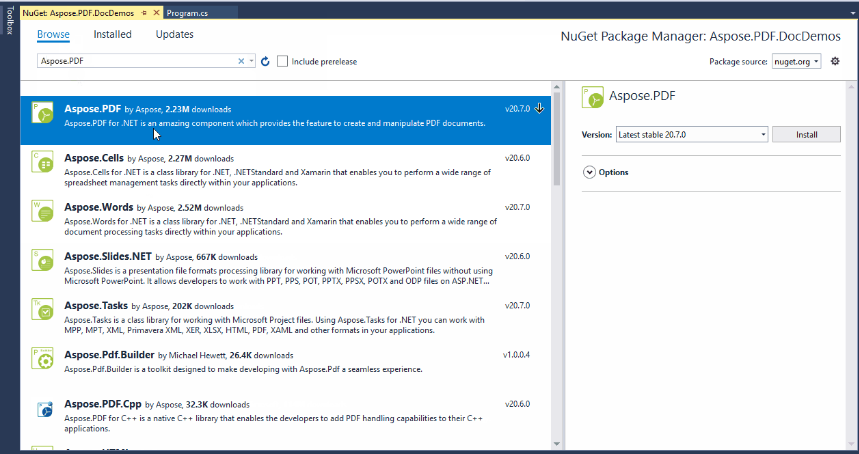This screenshot has width=859, height=454.
Task: Clear the search box with the X icon
Action: pos(241,62)
